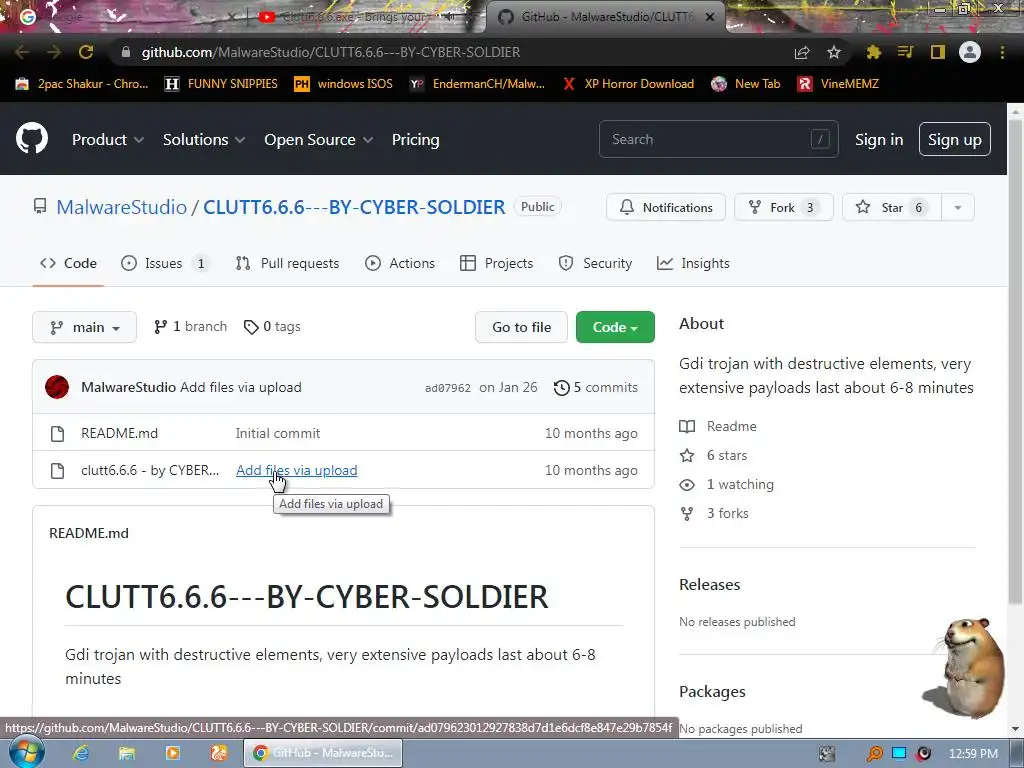Click the Notifications button
Viewport: 1024px width, 768px height.
pyautogui.click(x=665, y=208)
